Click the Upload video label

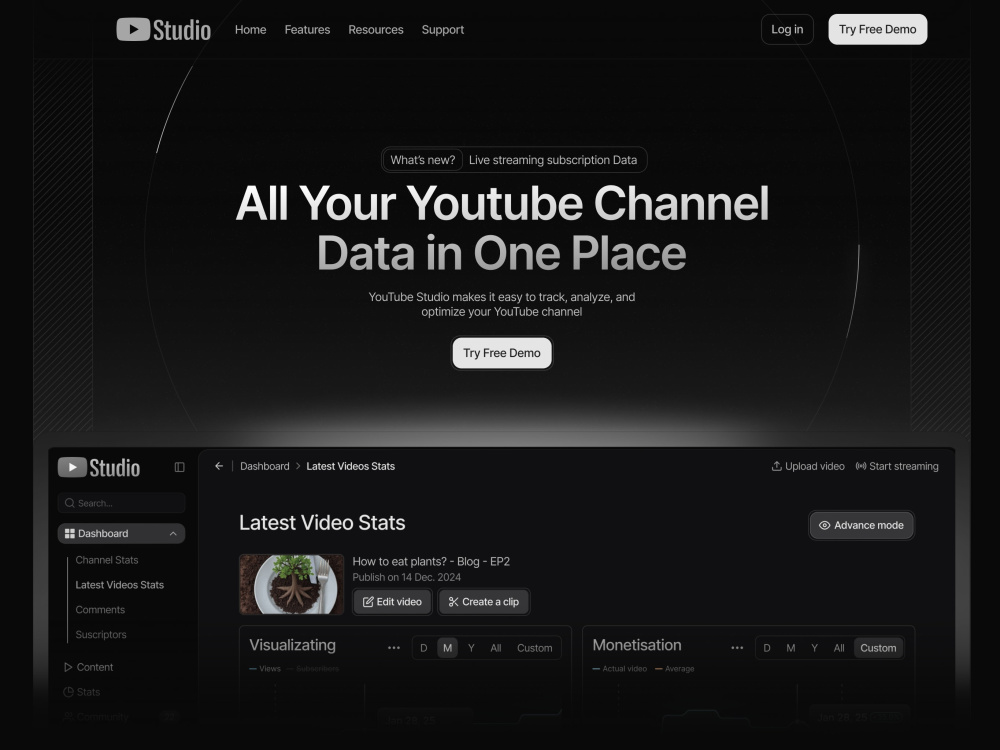pos(814,466)
